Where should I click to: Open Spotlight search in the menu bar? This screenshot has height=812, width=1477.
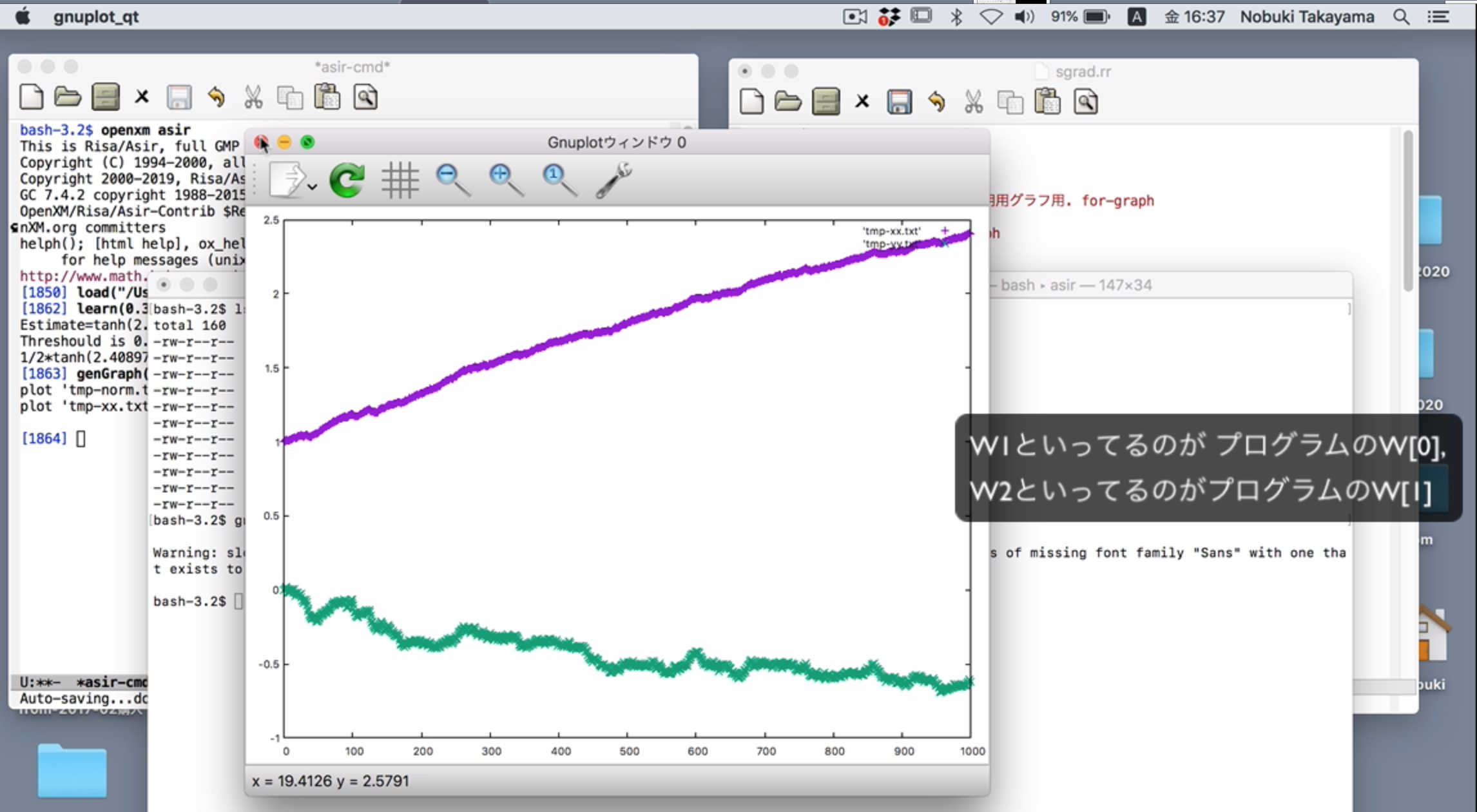pos(1401,17)
